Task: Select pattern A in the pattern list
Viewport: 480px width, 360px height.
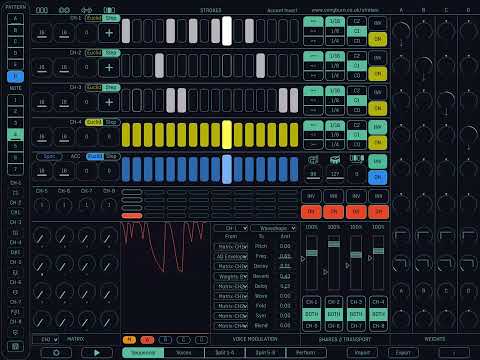Action: click(15, 19)
